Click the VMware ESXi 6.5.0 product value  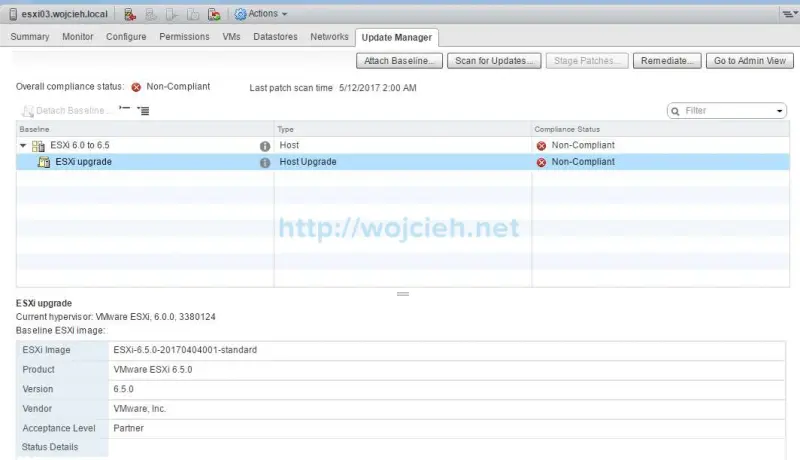pos(153,369)
